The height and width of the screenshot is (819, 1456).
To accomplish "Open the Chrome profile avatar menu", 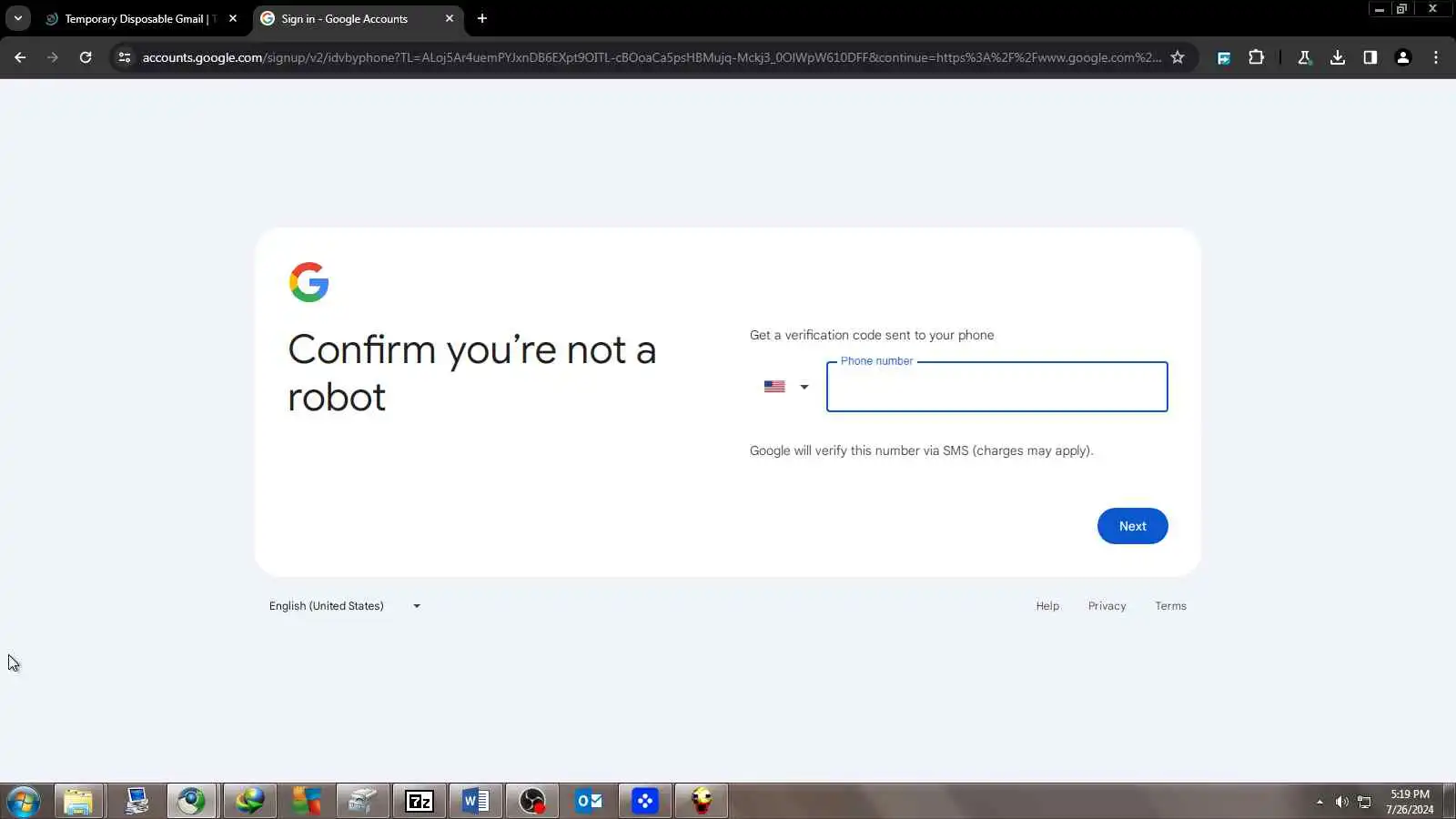I will click(x=1403, y=57).
